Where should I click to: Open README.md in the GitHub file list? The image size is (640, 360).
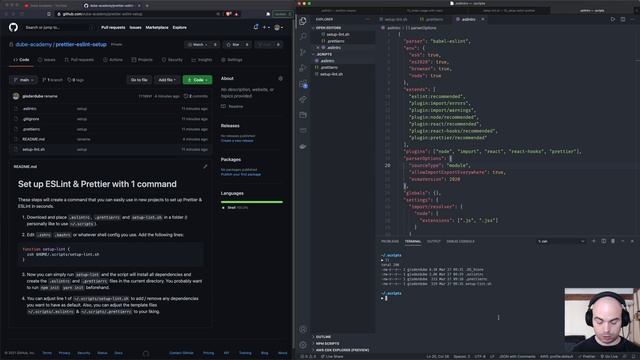[33, 139]
